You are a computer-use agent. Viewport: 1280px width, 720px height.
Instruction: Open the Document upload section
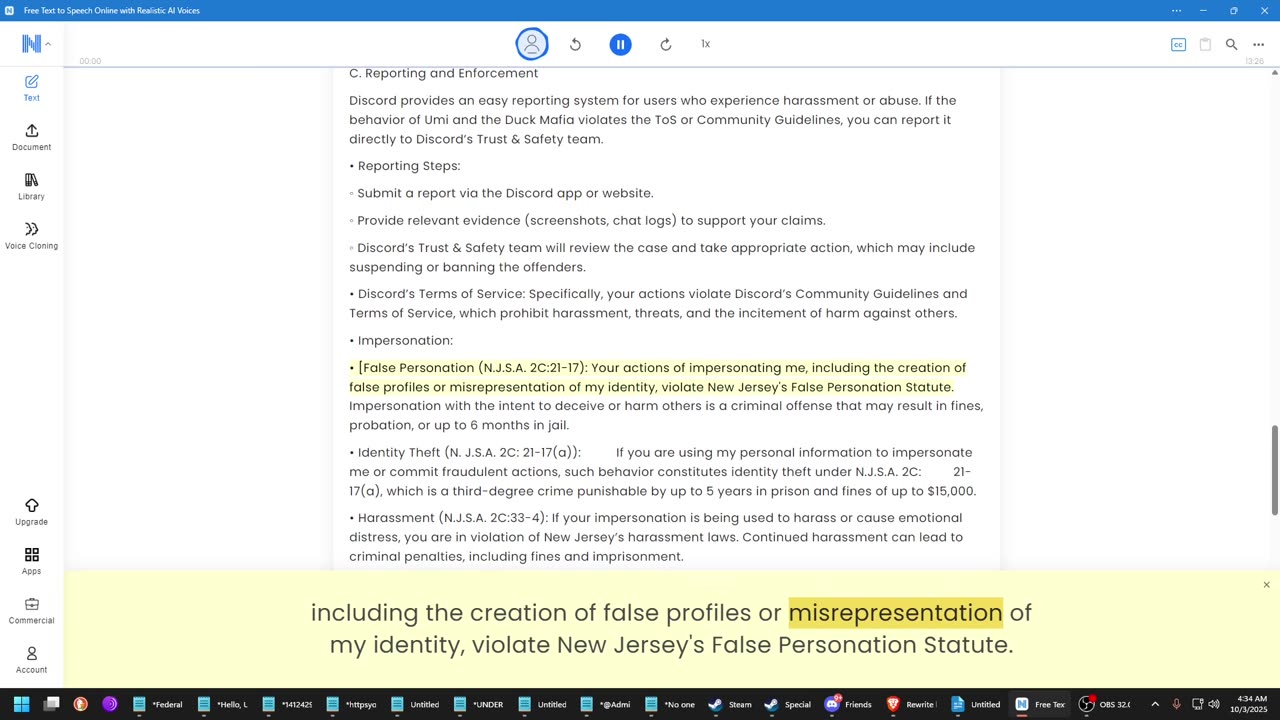(x=31, y=137)
